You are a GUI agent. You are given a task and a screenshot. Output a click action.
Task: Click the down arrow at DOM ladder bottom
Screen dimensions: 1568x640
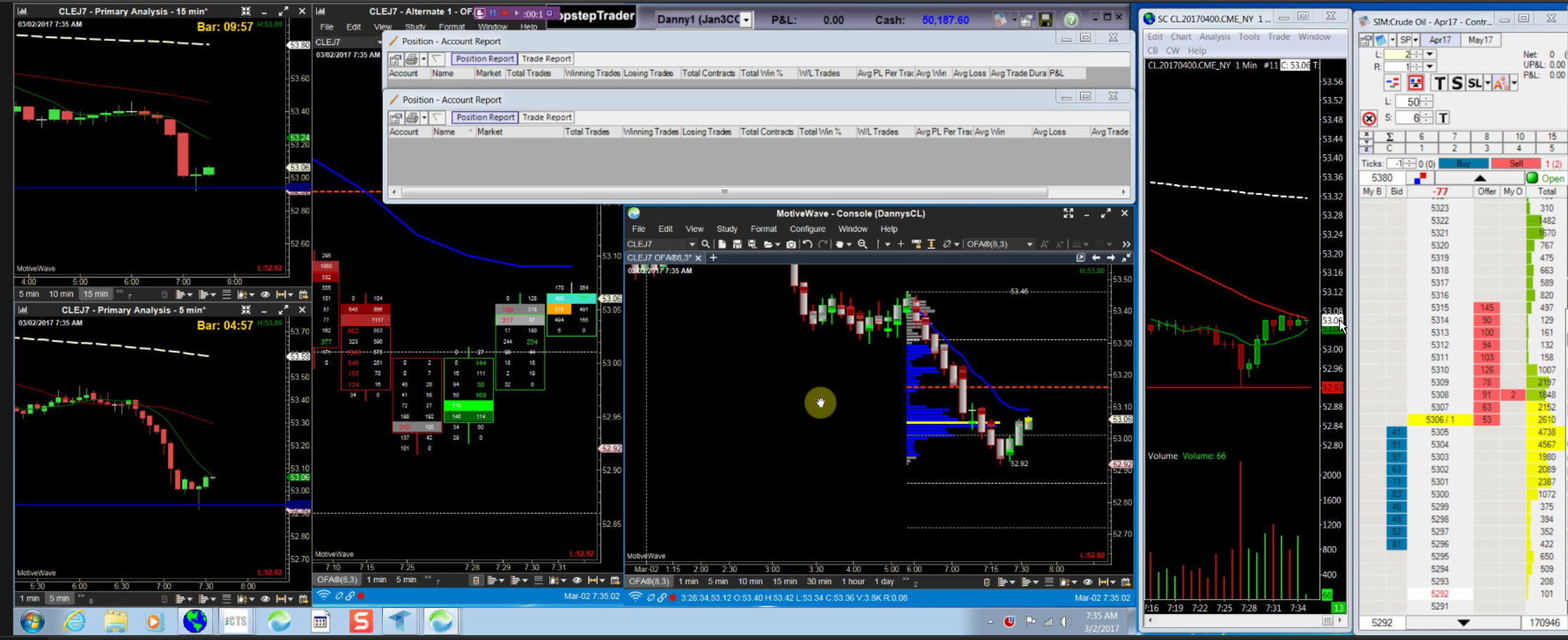tap(1463, 623)
